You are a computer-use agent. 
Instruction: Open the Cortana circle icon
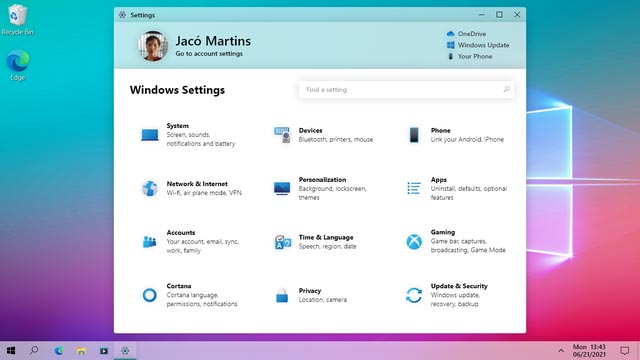[x=150, y=295]
